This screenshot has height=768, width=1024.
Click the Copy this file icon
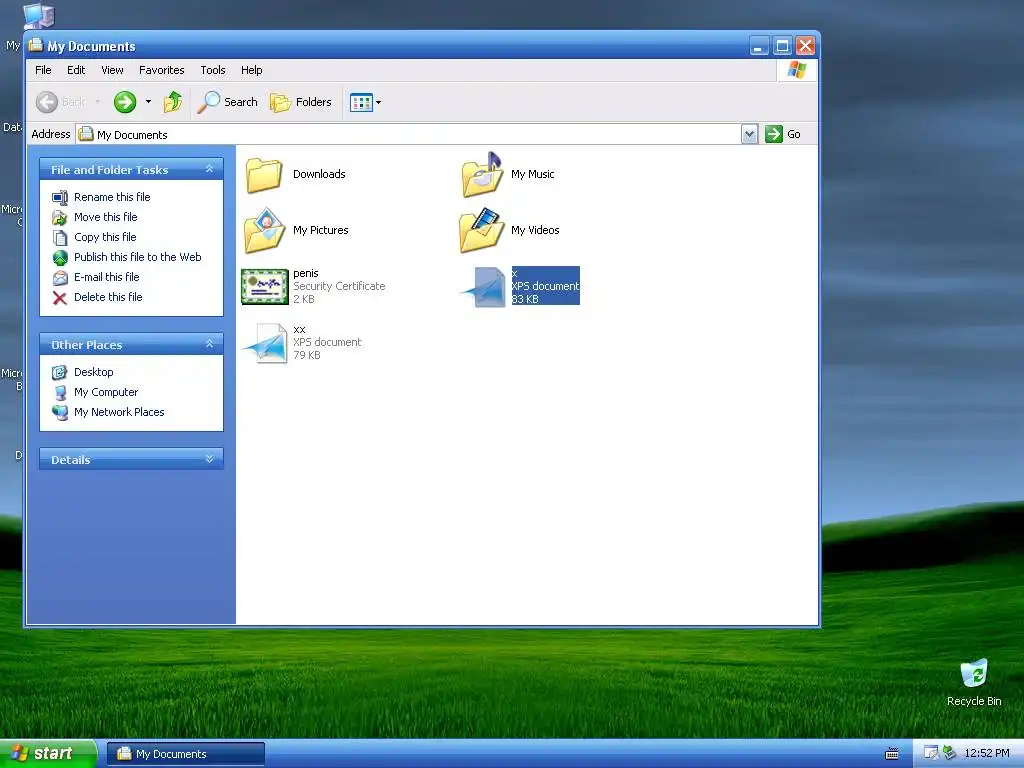[60, 238]
